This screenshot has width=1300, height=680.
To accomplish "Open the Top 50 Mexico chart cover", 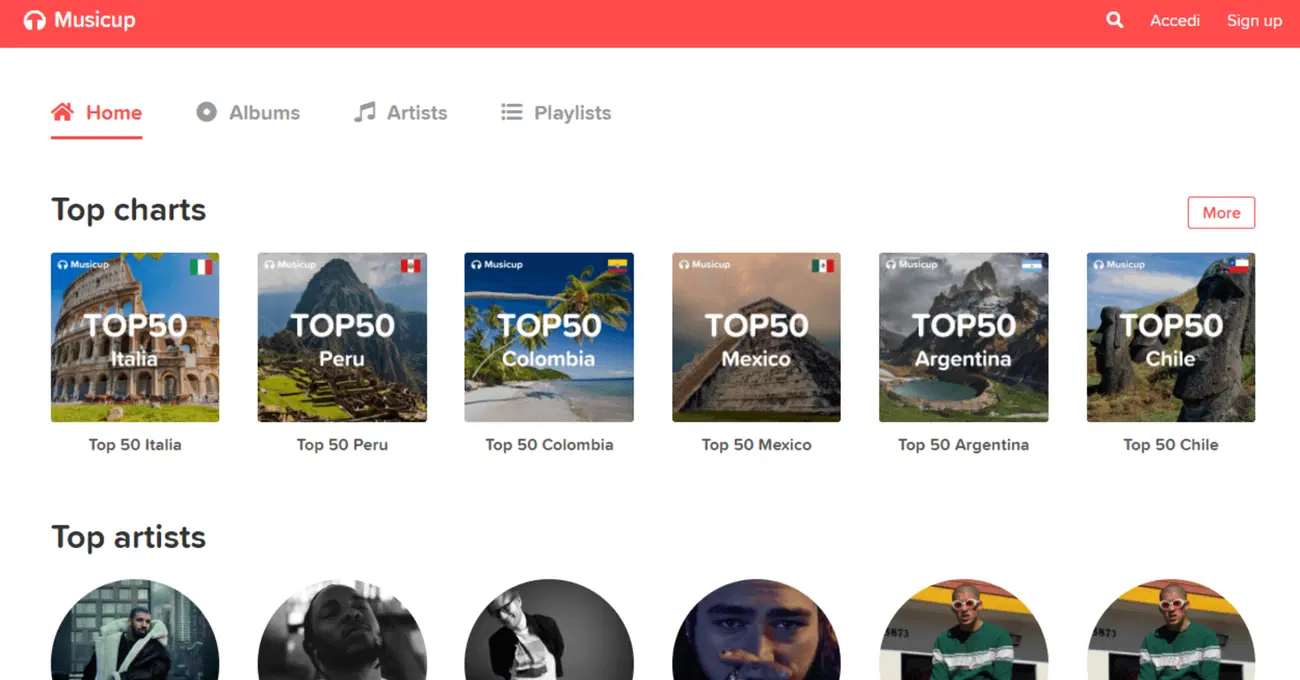I will tap(756, 337).
